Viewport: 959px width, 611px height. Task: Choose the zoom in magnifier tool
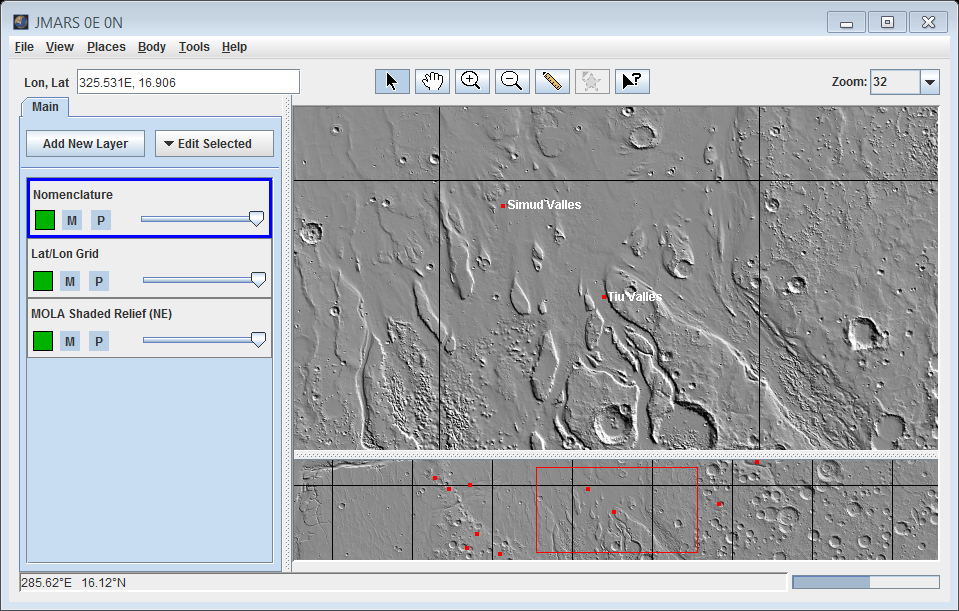pos(472,82)
